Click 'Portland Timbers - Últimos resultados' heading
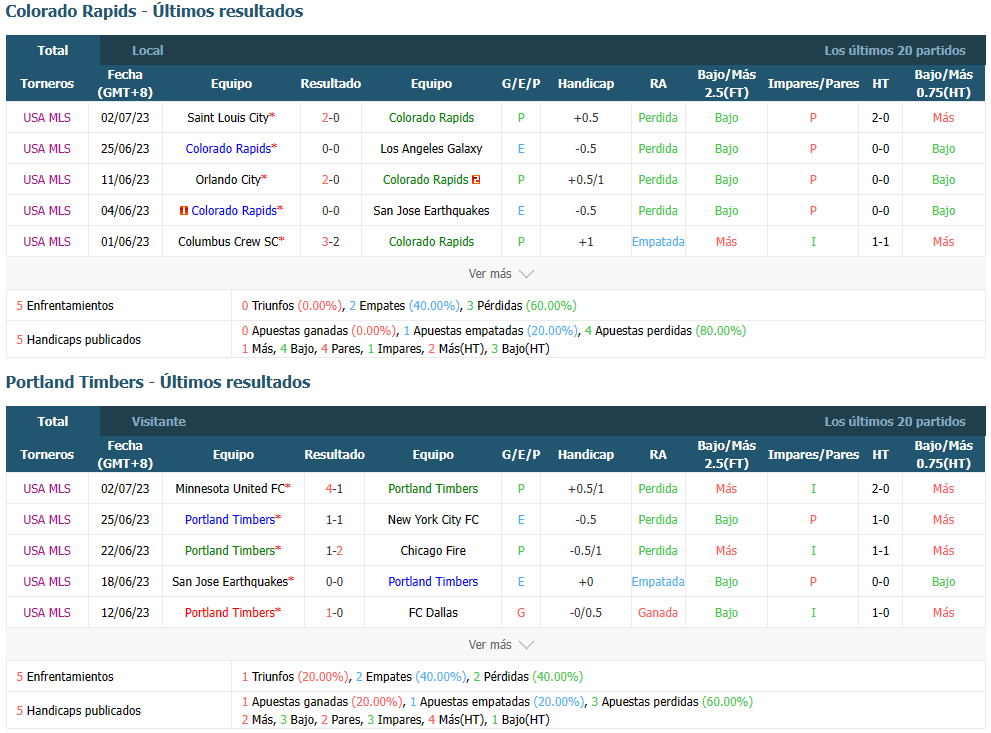Screen dimensions: 991x733 coord(158,382)
